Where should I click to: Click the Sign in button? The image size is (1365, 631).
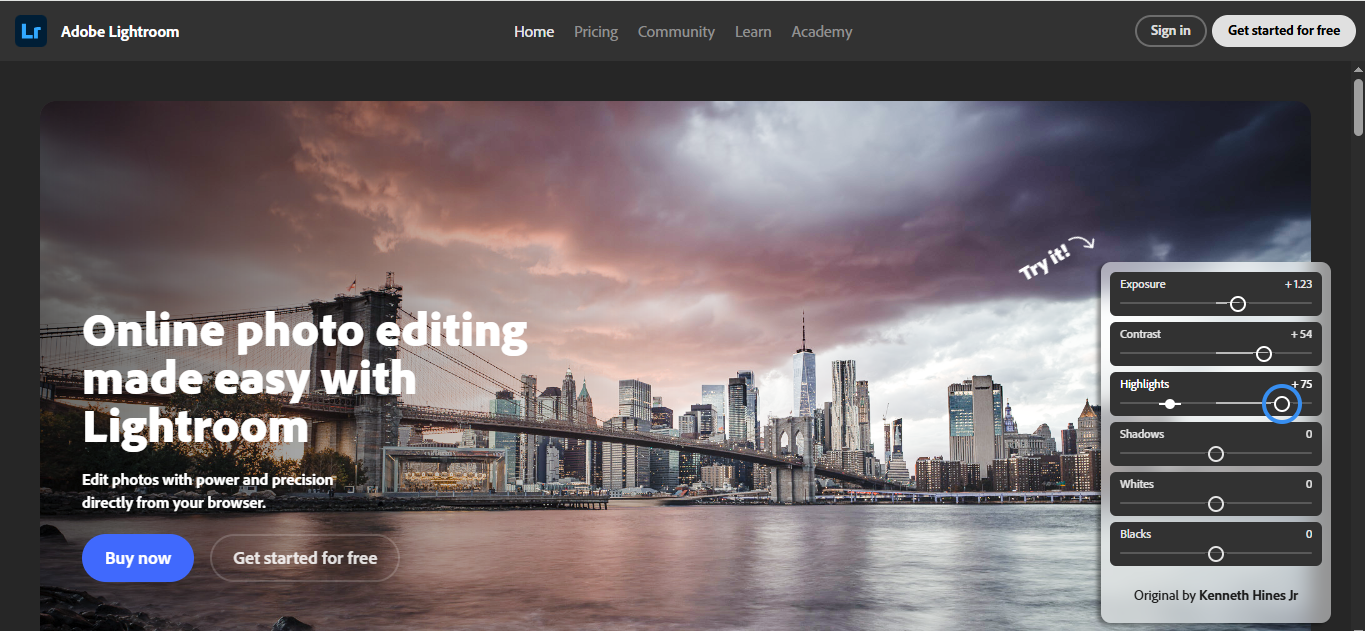tap(1170, 31)
